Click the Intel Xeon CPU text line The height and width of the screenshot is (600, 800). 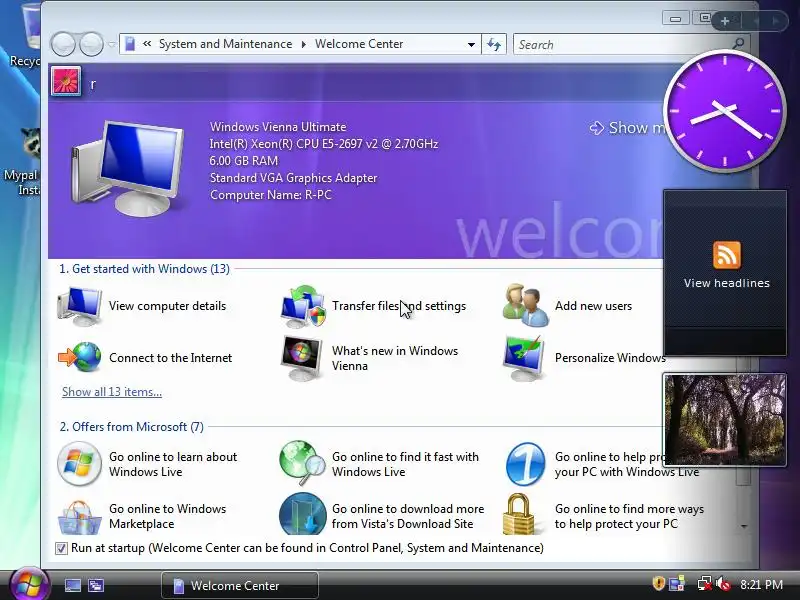tap(324, 144)
